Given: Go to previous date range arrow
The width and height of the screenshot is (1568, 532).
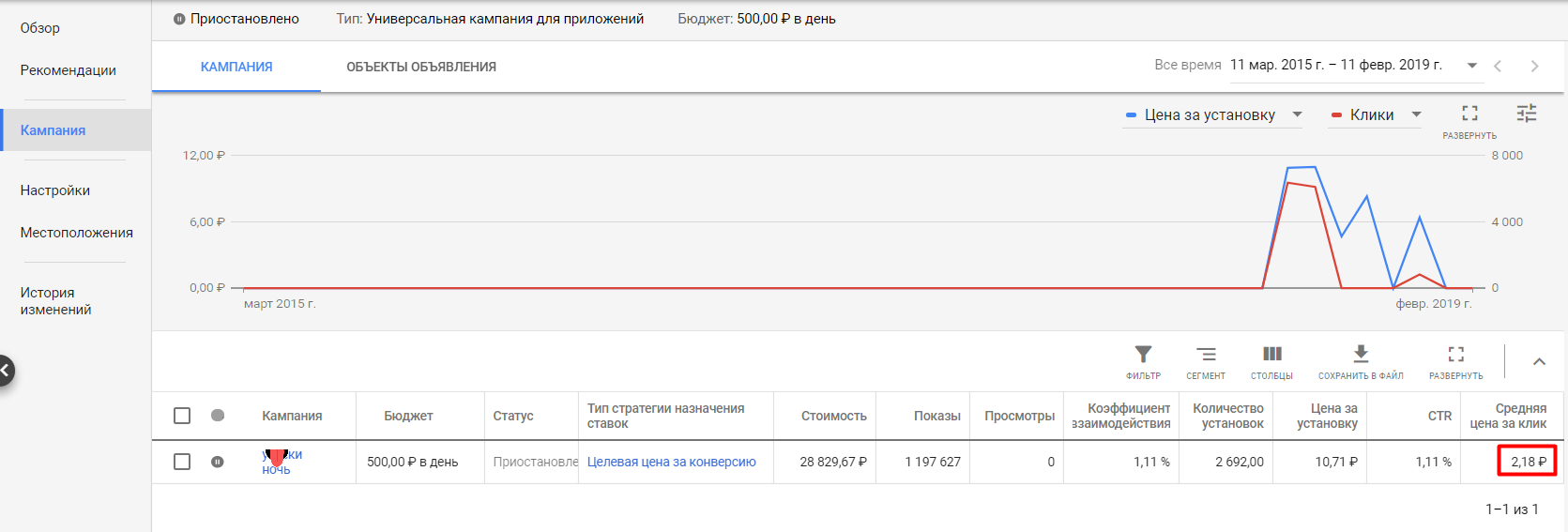Looking at the screenshot, I should tap(1498, 66).
